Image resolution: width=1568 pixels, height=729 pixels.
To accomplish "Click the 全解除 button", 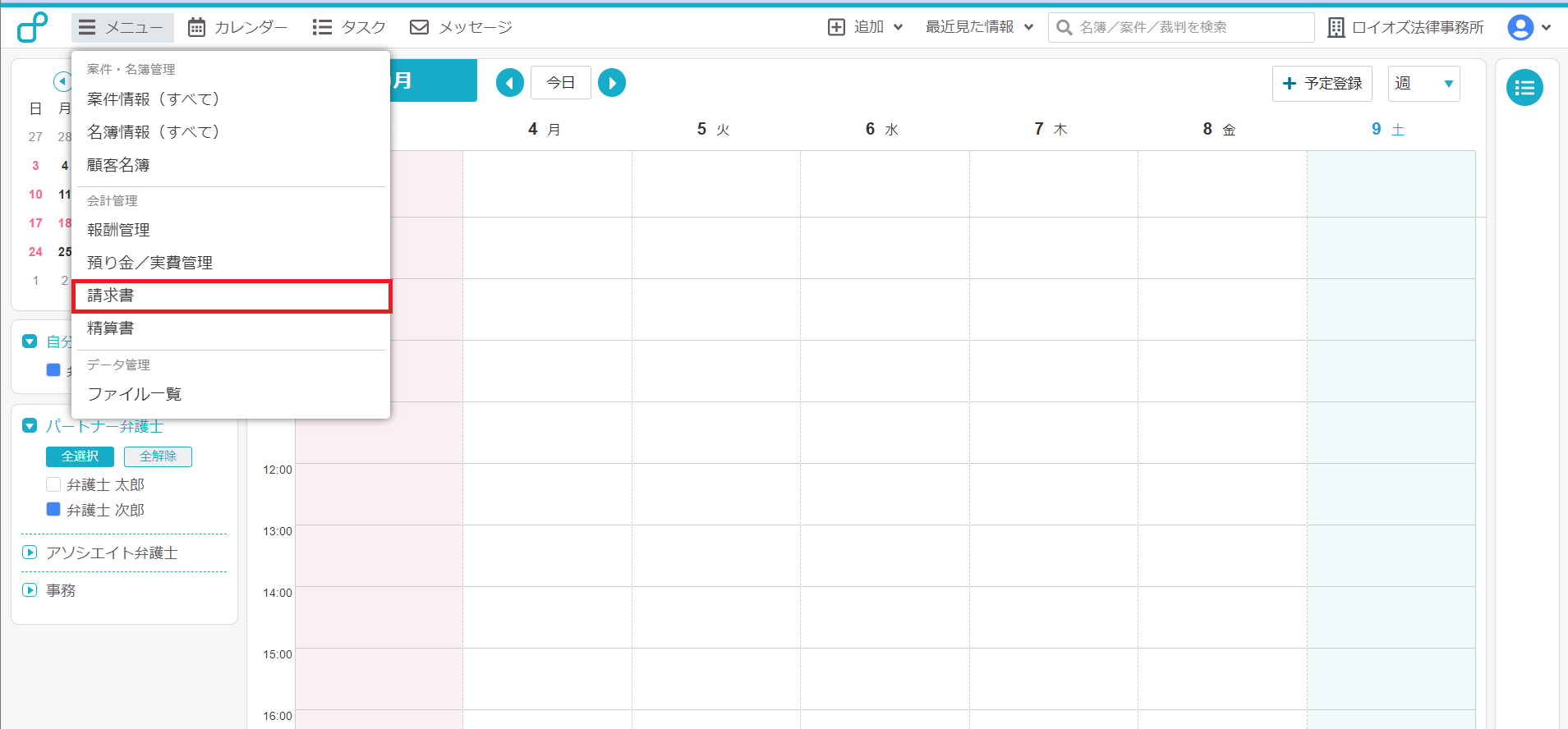I will tap(158, 456).
